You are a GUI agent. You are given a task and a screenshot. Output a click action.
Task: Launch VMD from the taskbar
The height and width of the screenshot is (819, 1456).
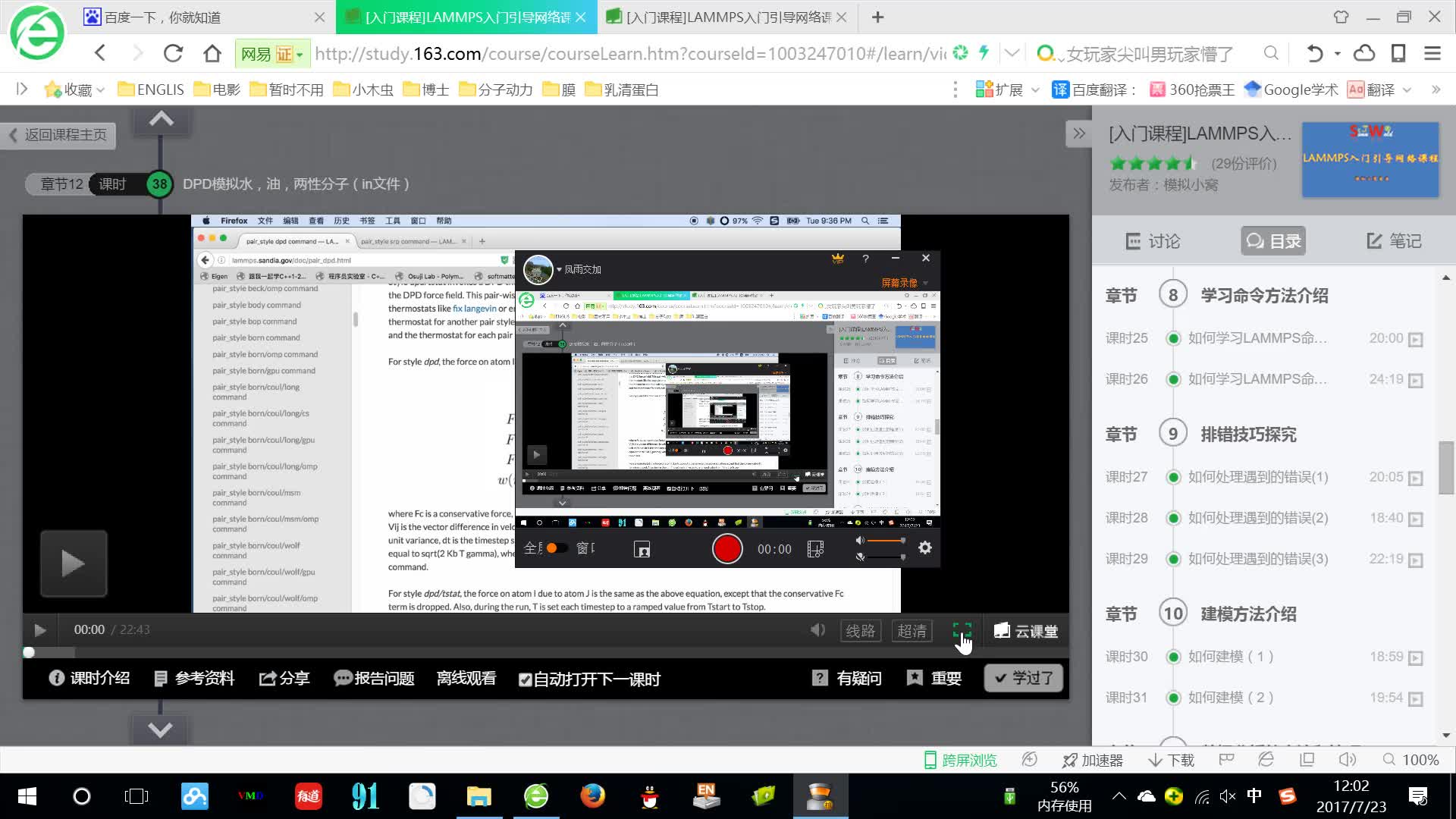point(250,796)
